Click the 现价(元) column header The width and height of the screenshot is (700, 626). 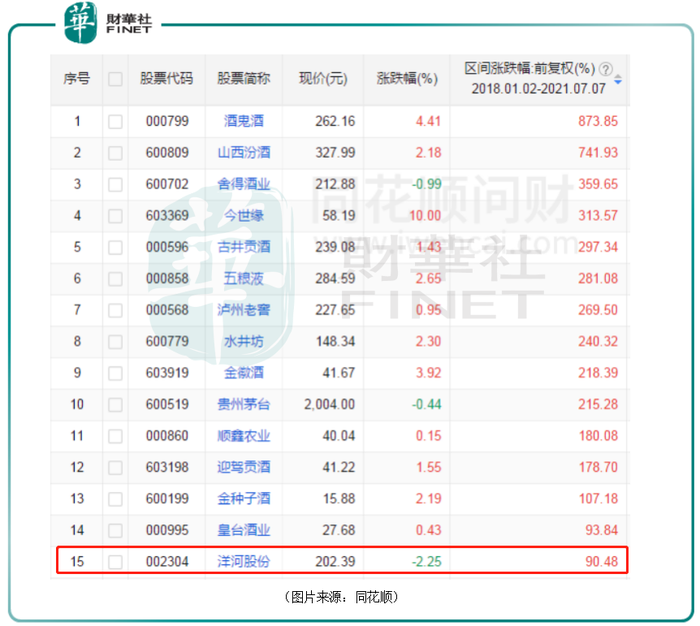(323, 79)
